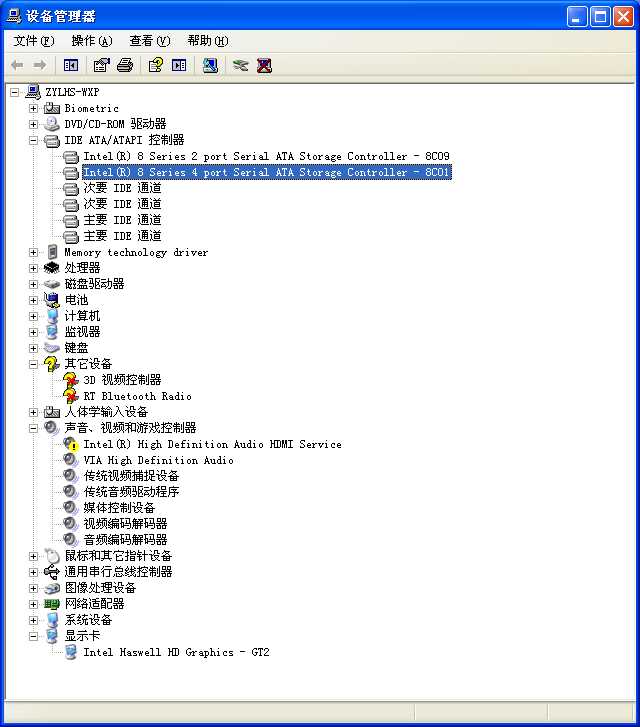Select 音频编码解码器 entry
Viewport: 640px width, 727px height.
(125, 540)
